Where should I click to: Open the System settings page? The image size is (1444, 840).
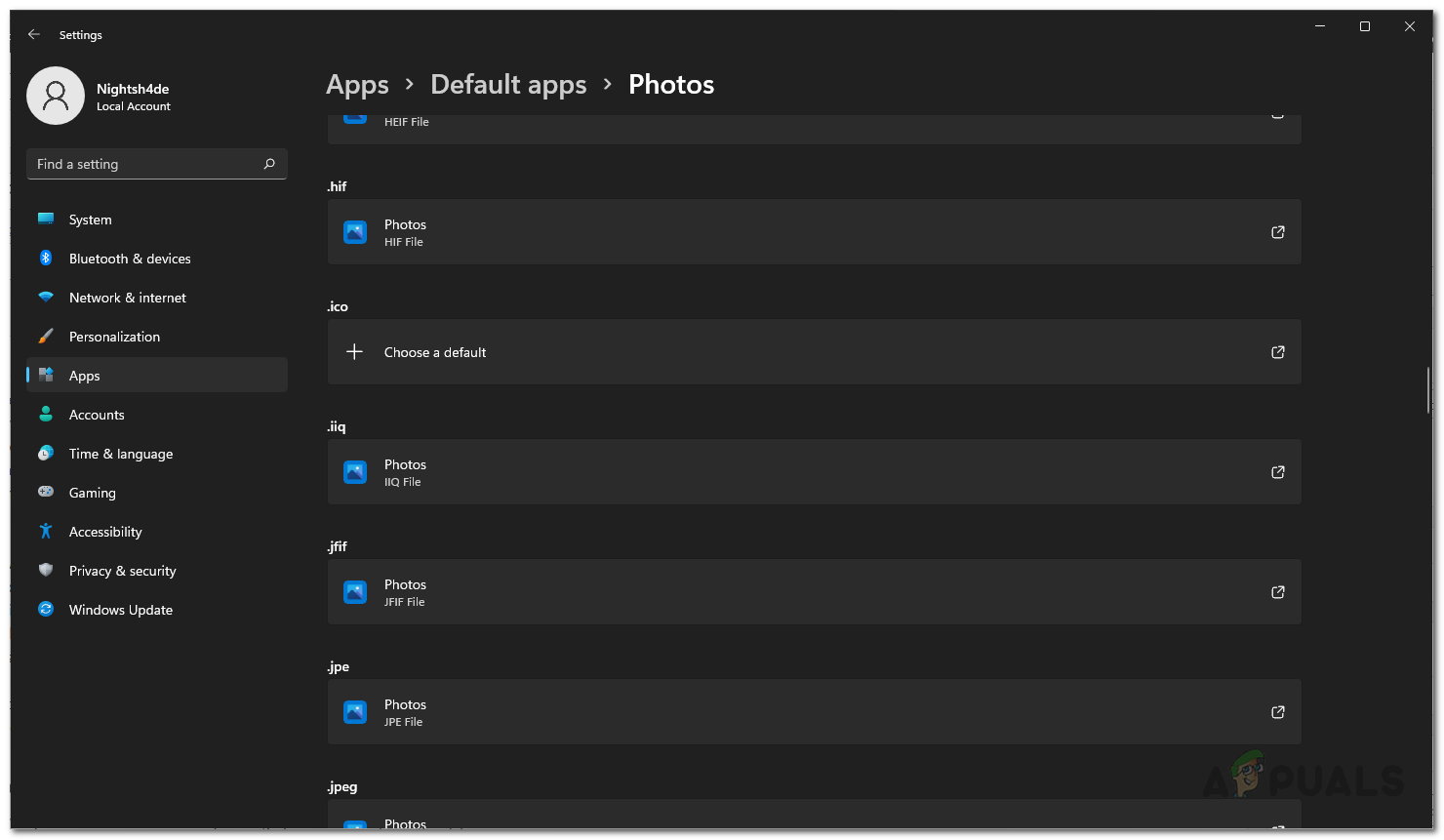click(90, 220)
